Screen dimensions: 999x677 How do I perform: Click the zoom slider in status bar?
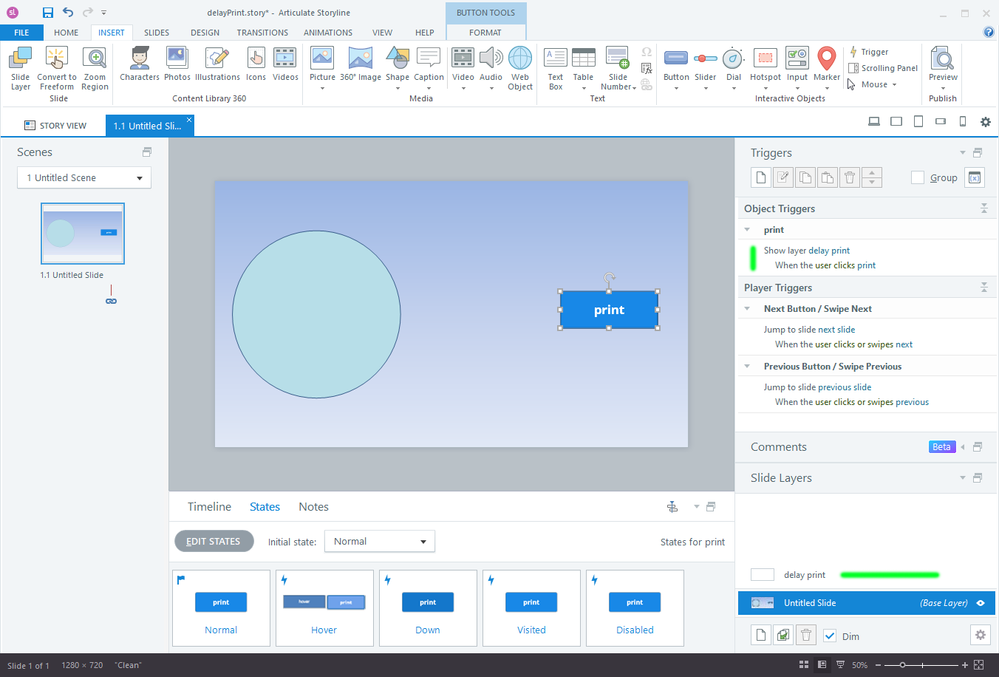click(903, 665)
